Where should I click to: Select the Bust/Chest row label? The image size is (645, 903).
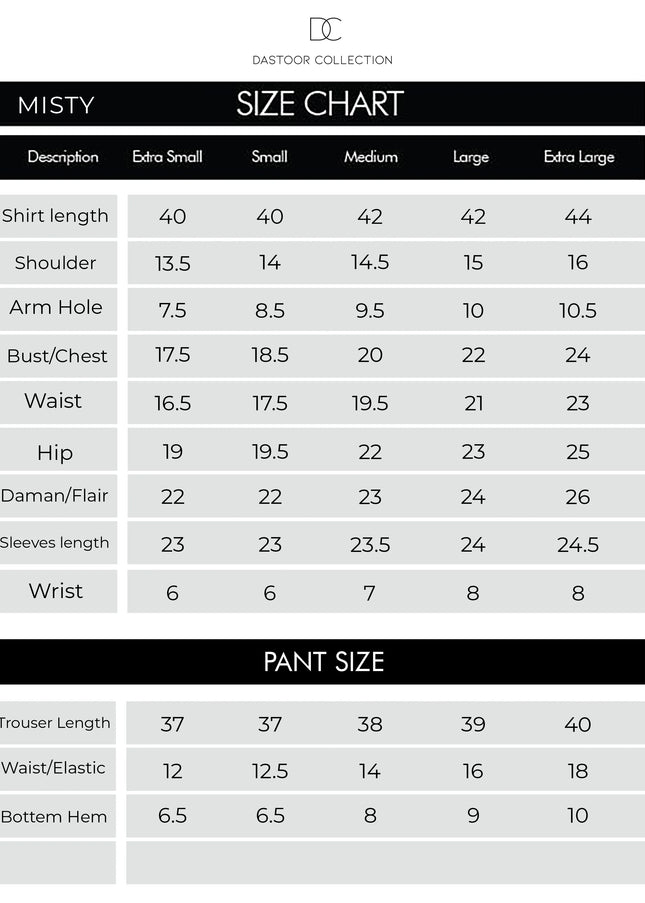[57, 356]
